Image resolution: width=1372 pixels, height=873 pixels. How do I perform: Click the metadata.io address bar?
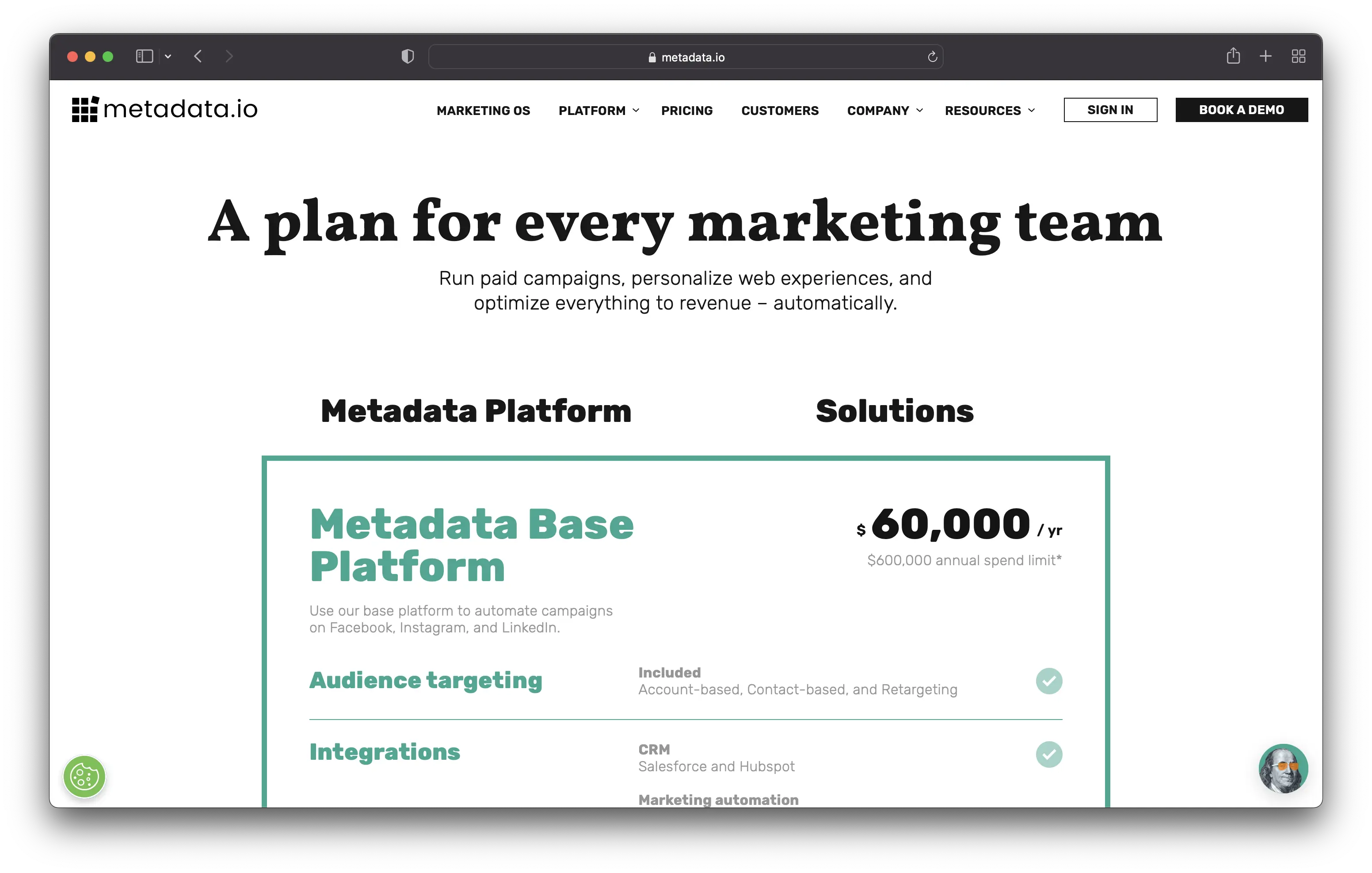(686, 57)
